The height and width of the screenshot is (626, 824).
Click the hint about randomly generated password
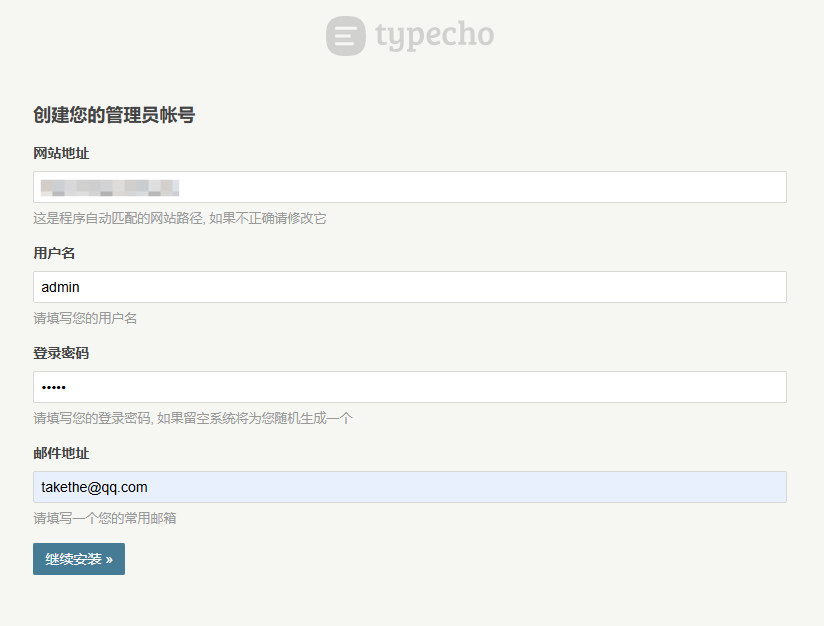coord(193,418)
